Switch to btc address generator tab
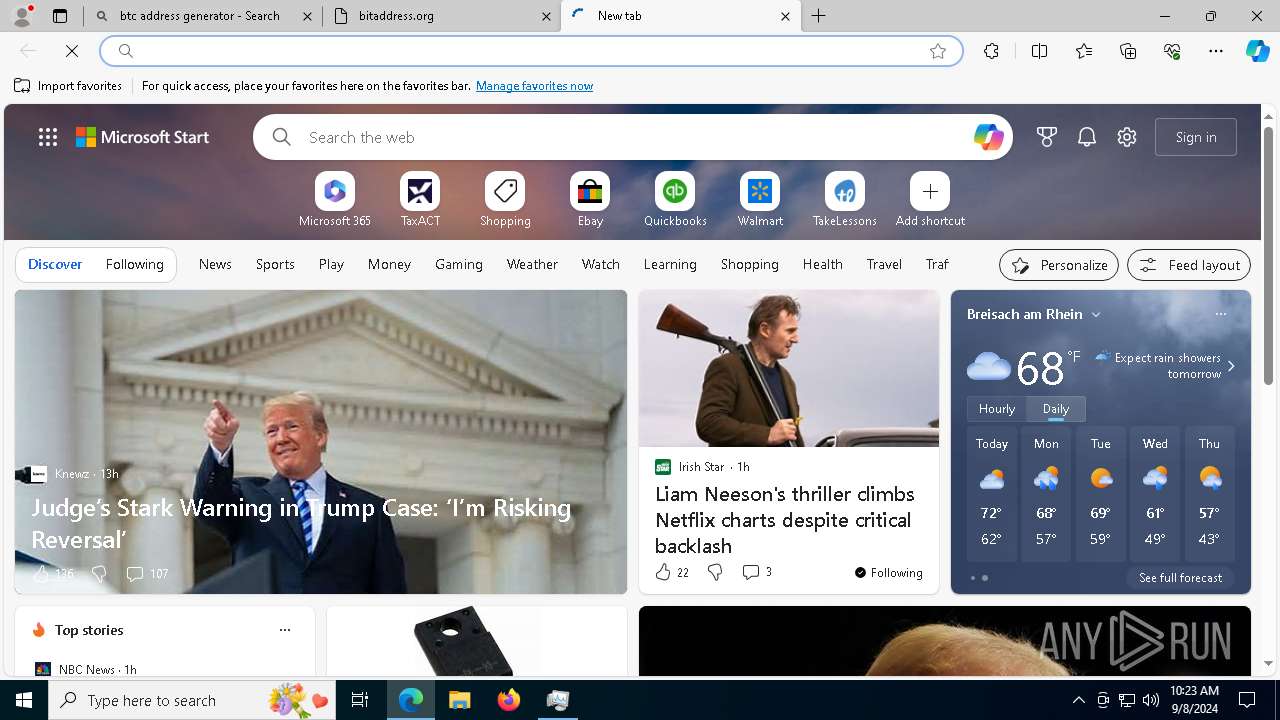1280x720 pixels. [203, 16]
